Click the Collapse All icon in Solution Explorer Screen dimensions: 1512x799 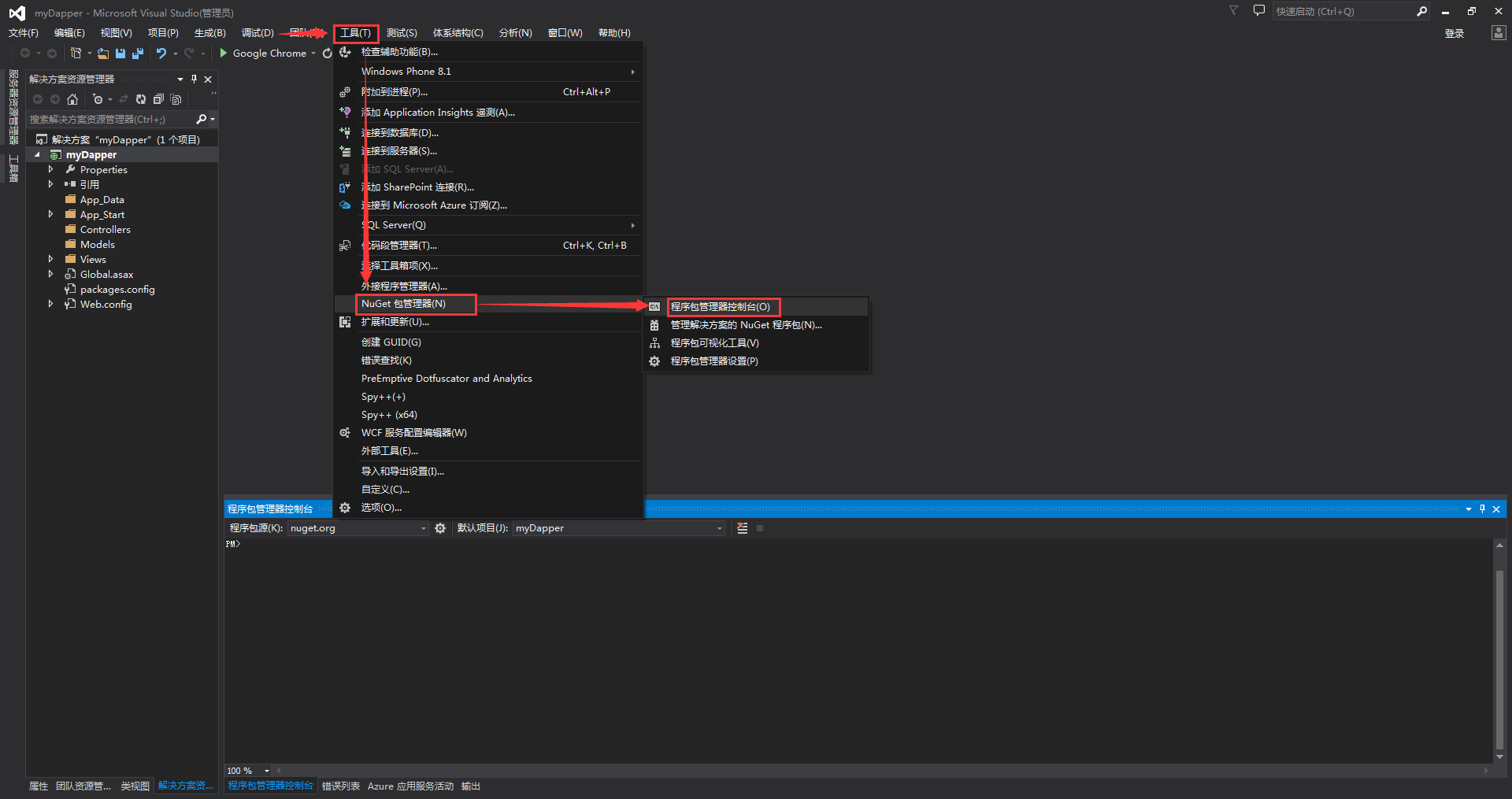tap(158, 99)
